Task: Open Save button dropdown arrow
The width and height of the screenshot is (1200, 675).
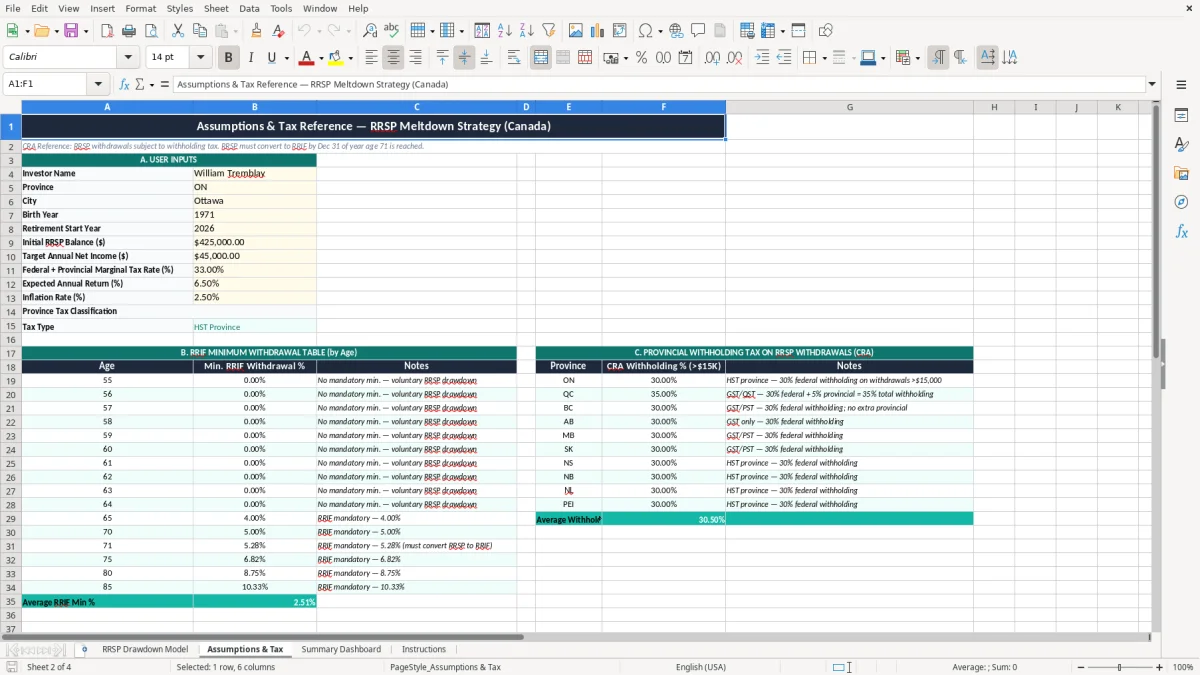Action: pos(85,31)
